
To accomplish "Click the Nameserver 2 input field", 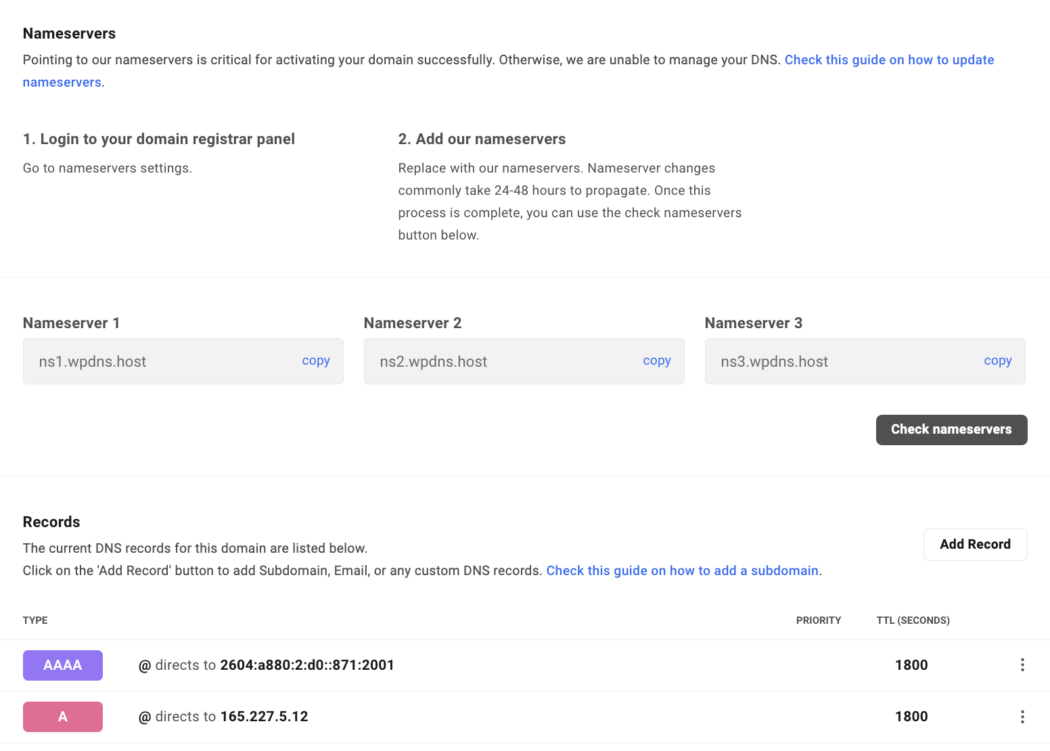I will point(524,361).
